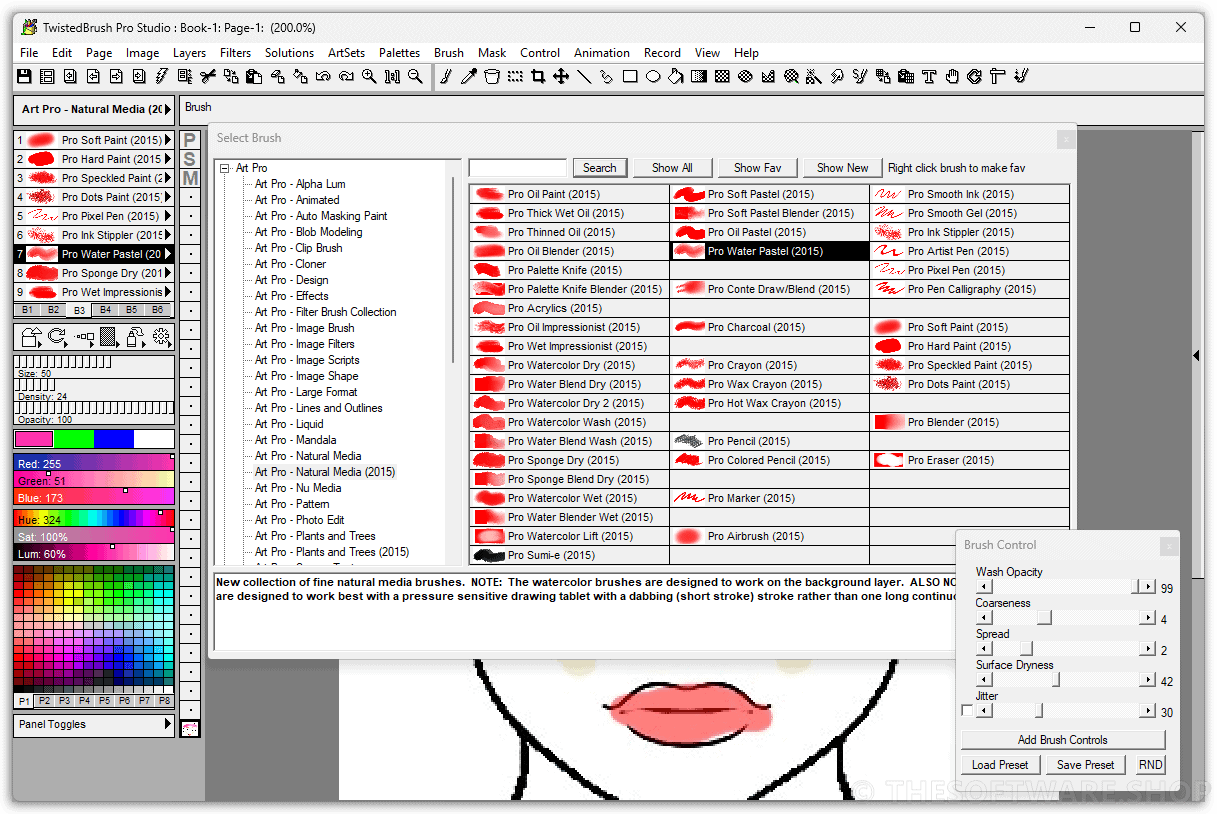Click the Search button in Select Brush
This screenshot has width=1217, height=814.
(599, 168)
